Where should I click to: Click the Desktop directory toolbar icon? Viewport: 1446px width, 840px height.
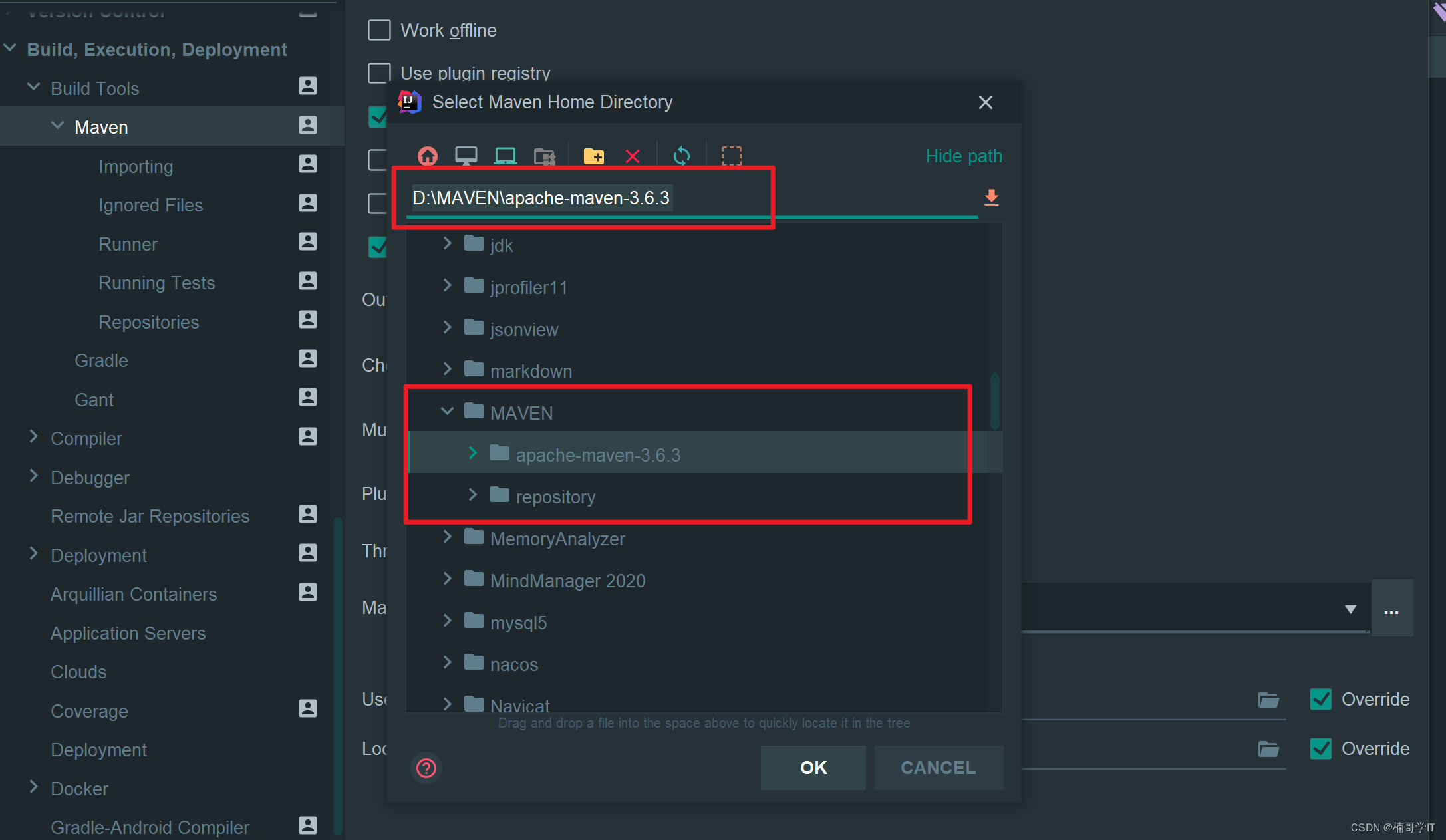(x=466, y=156)
